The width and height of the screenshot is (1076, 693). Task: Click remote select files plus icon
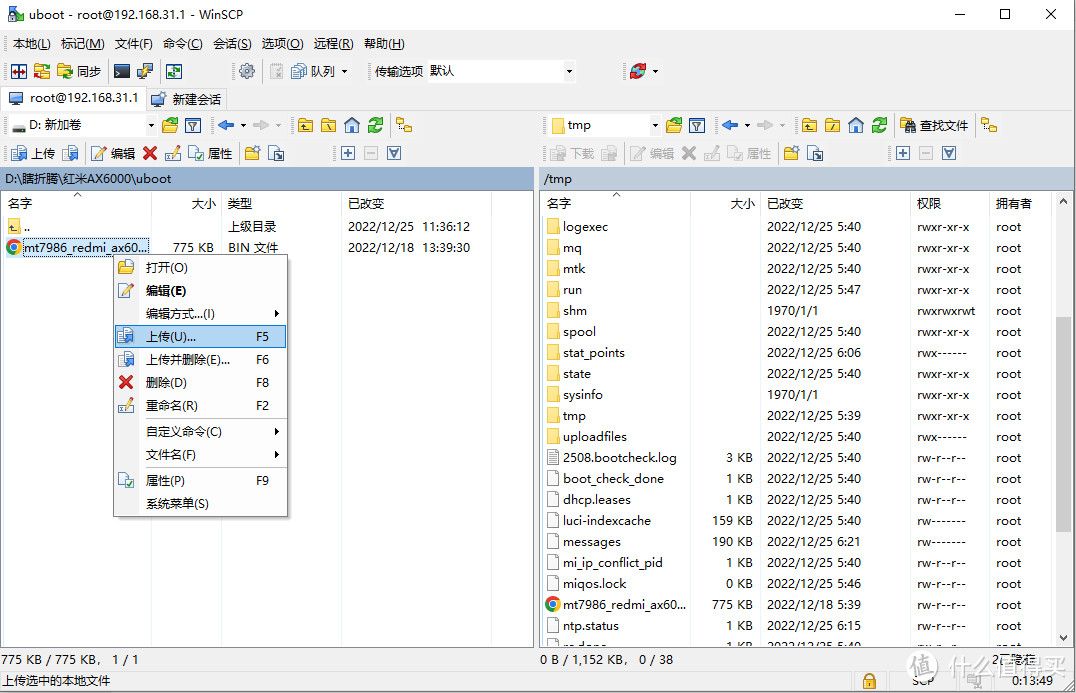pyautogui.click(x=903, y=154)
